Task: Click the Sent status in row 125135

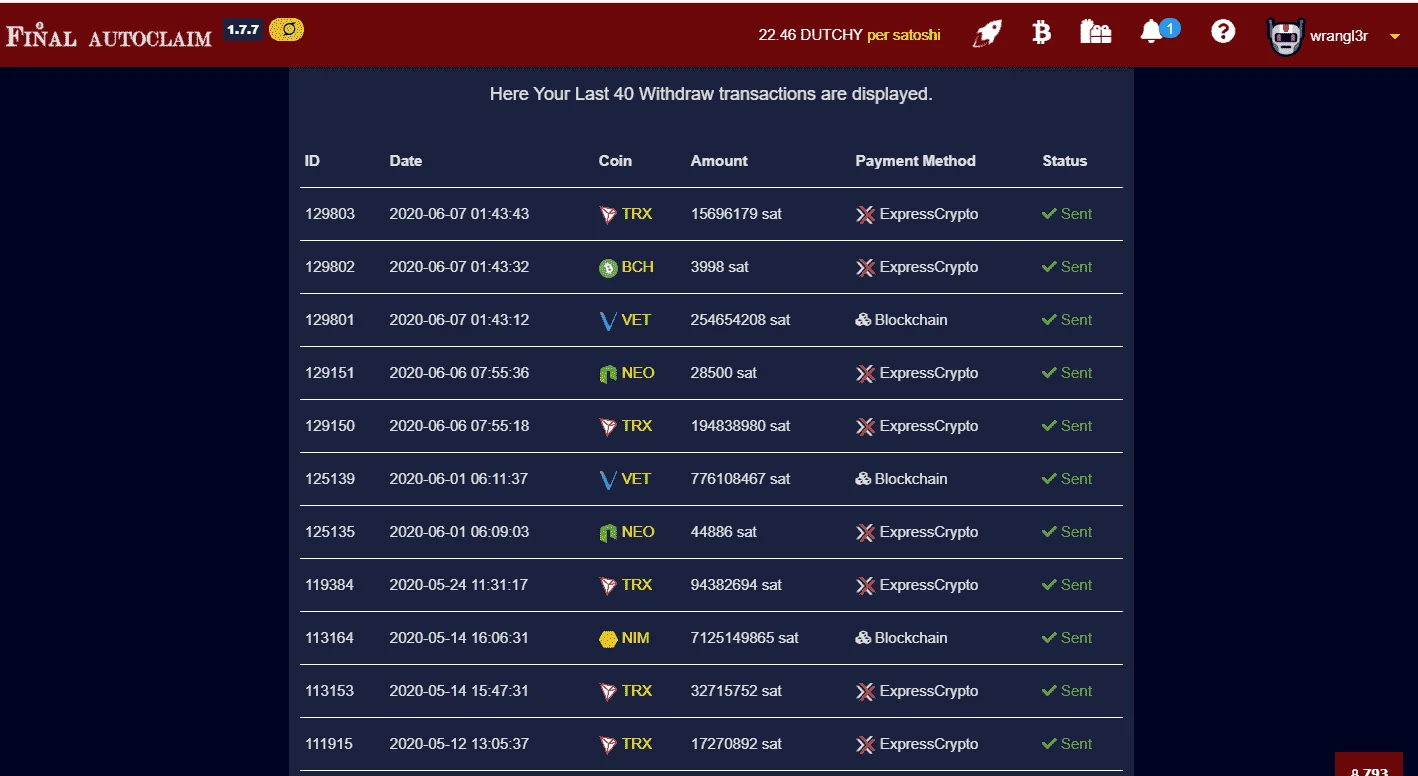Action: pyautogui.click(x=1067, y=532)
